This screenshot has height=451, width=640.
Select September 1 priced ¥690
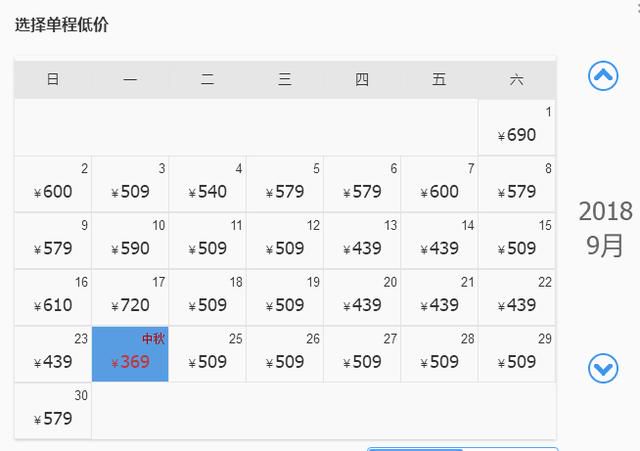coord(517,127)
